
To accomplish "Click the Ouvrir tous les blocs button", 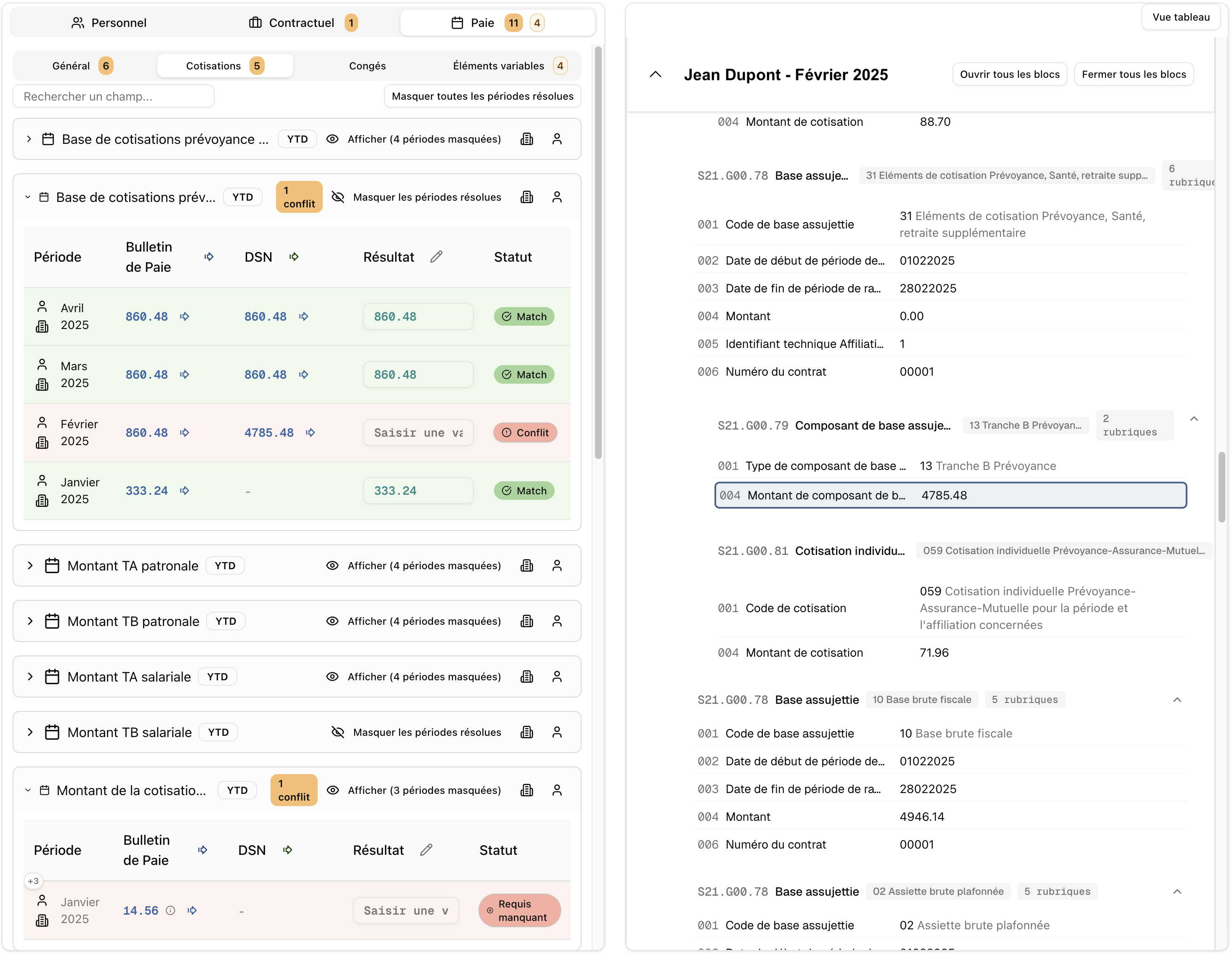I will (1009, 74).
